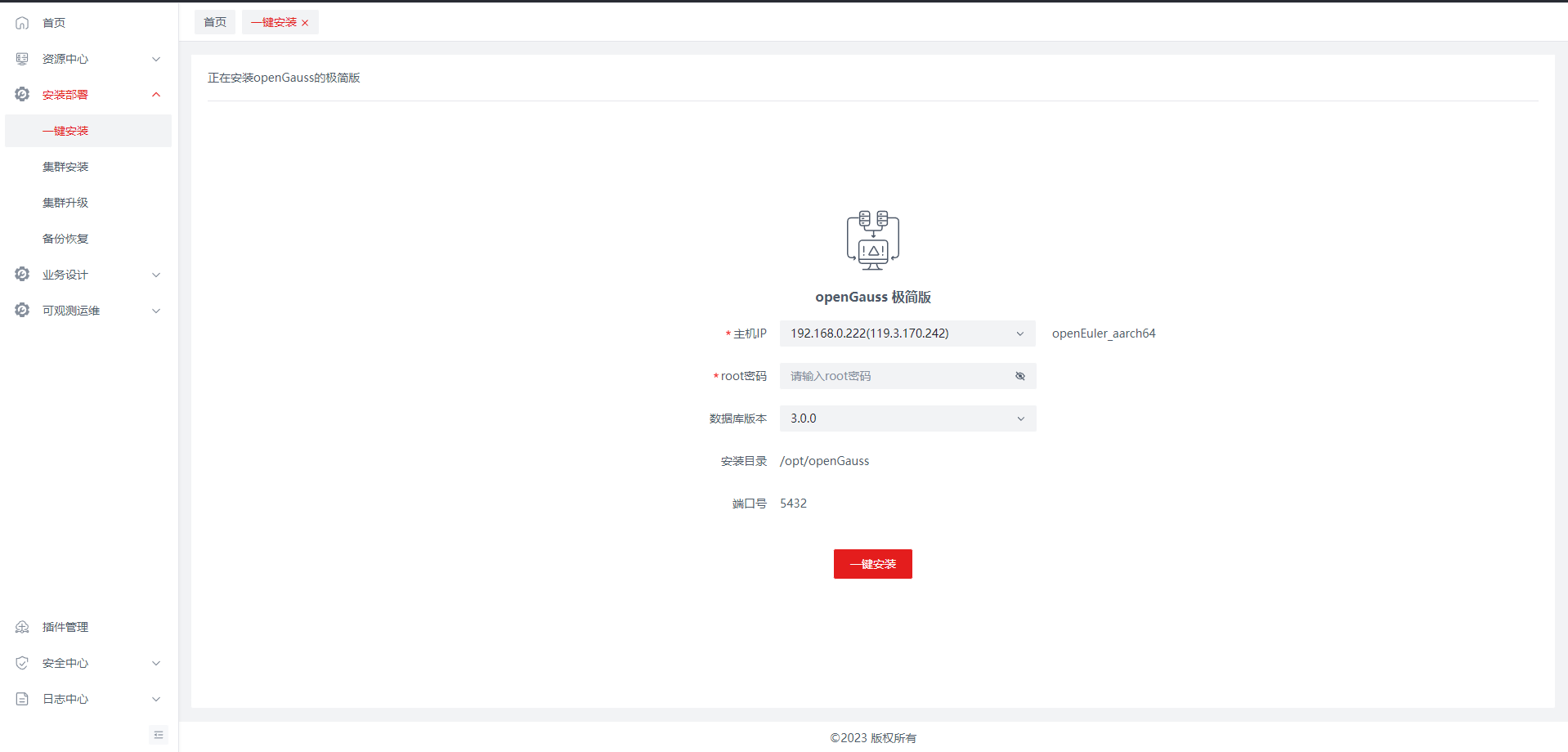The image size is (1568, 752).
Task: Click the home icon in sidebar
Action: [22, 23]
